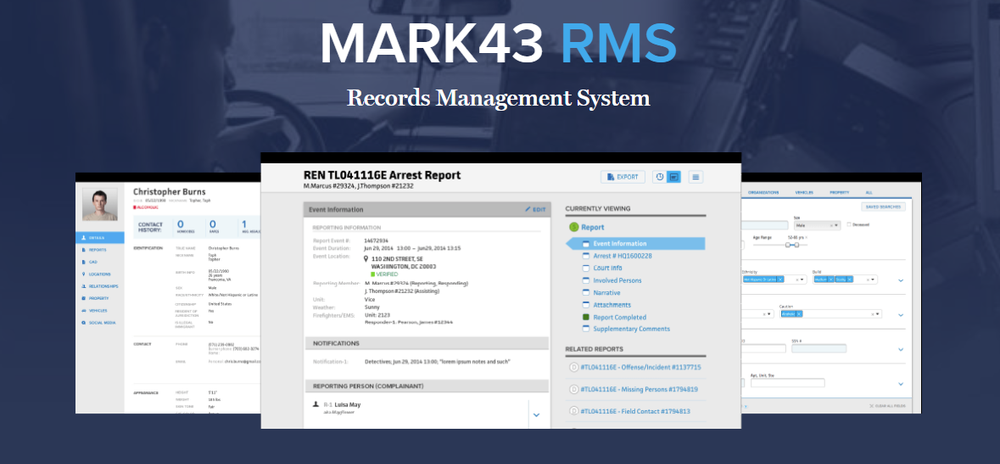1000x464 pixels.
Task: Switch to All tab in search window
Action: pyautogui.click(x=868, y=192)
